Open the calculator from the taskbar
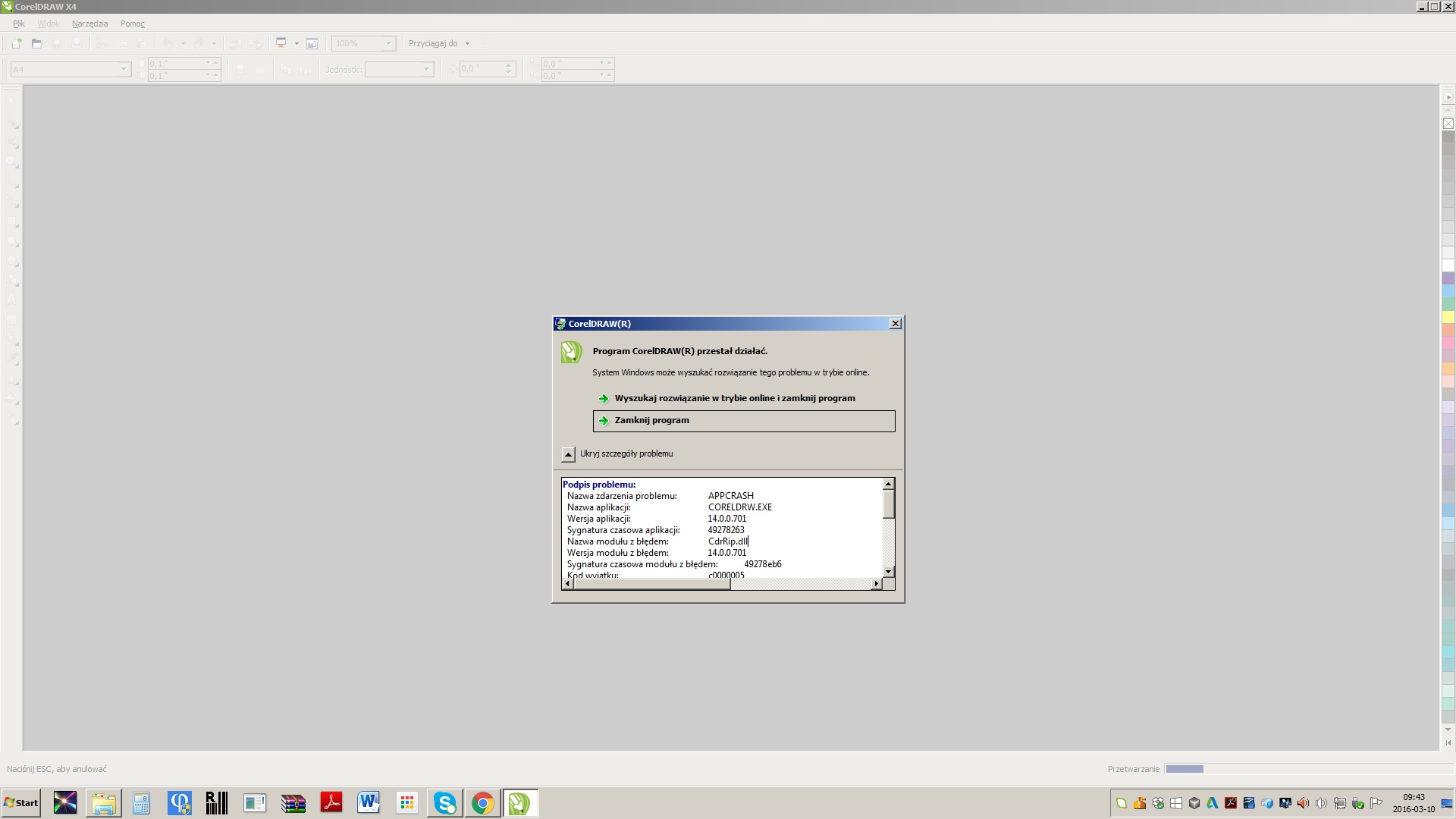This screenshot has height=819, width=1456. click(x=141, y=803)
